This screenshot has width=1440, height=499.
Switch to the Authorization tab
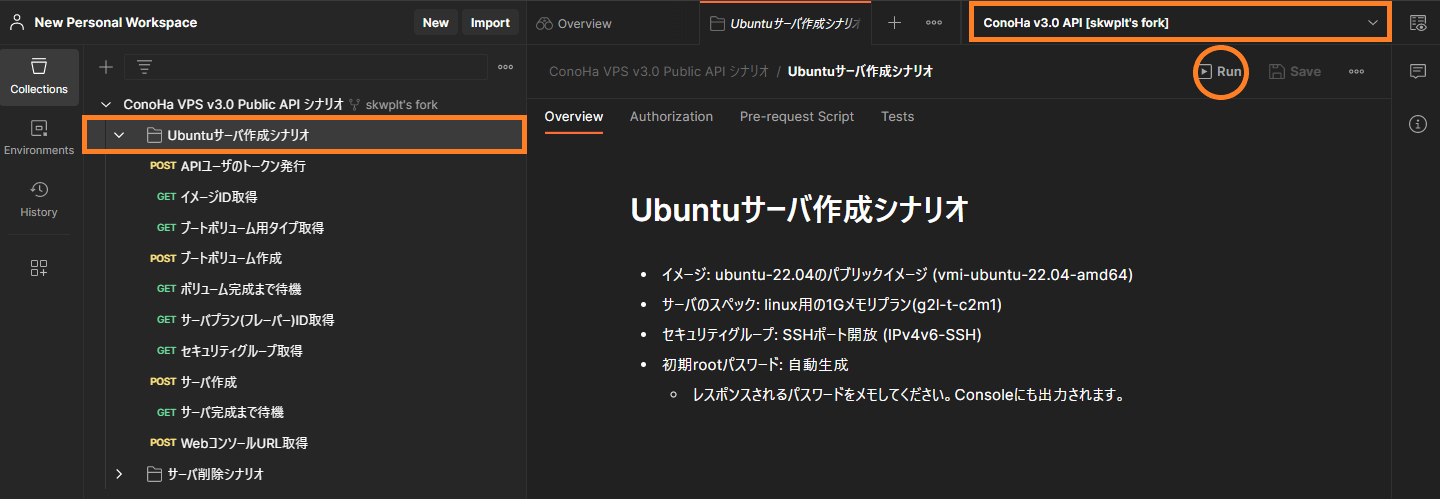click(x=671, y=116)
